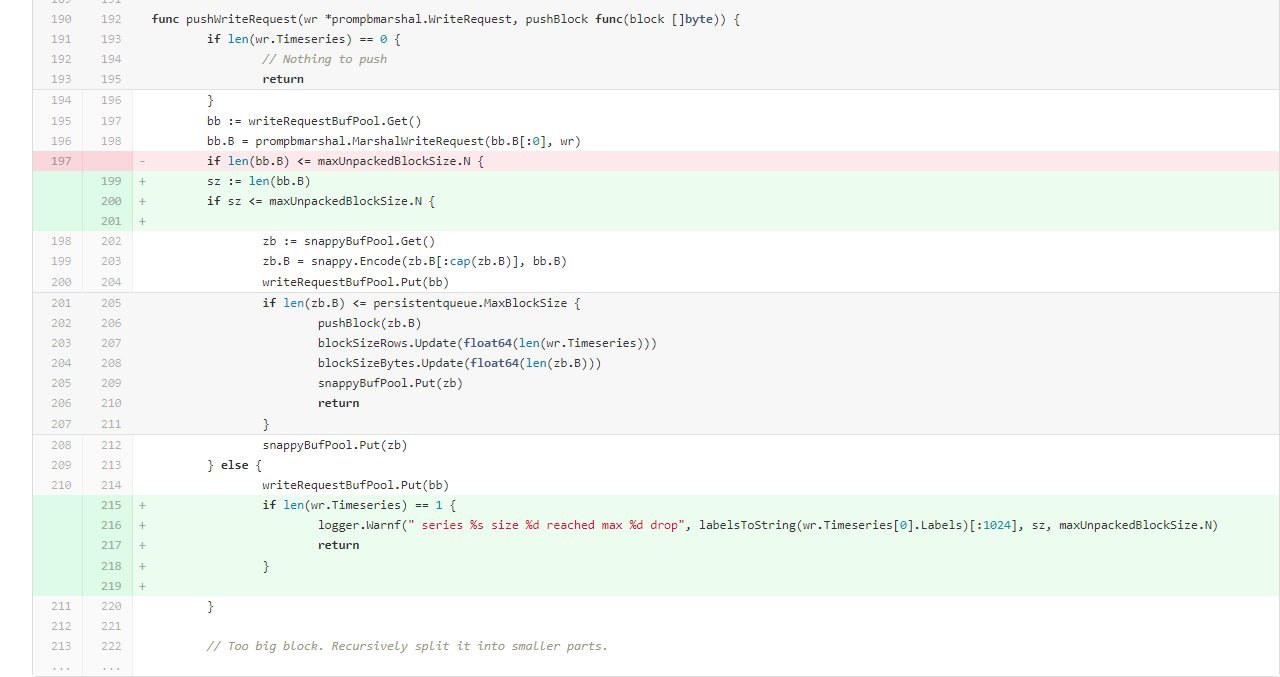
Task: Click the "+" marker next to line 217
Action: pos(141,545)
